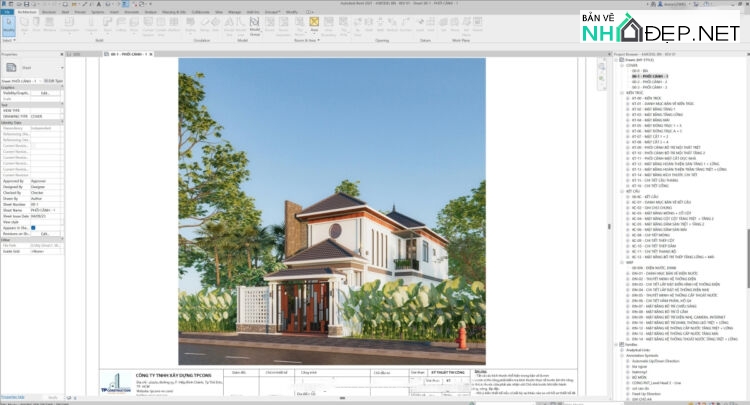
Task: Collapse the KIẾN TRÚC browser group
Action: (622, 92)
